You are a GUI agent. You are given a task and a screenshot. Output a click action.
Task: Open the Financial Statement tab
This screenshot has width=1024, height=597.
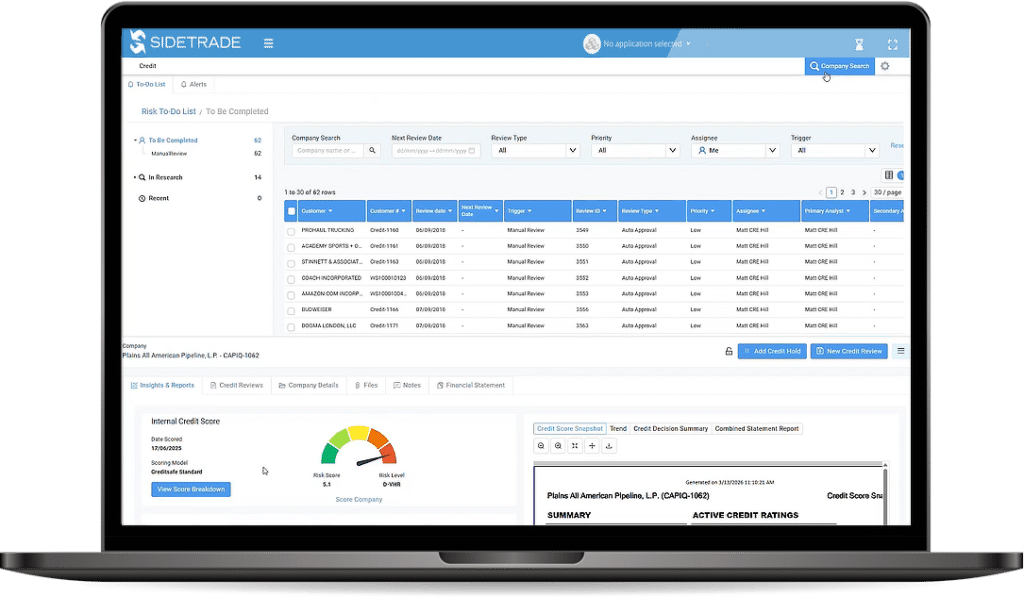pos(470,385)
